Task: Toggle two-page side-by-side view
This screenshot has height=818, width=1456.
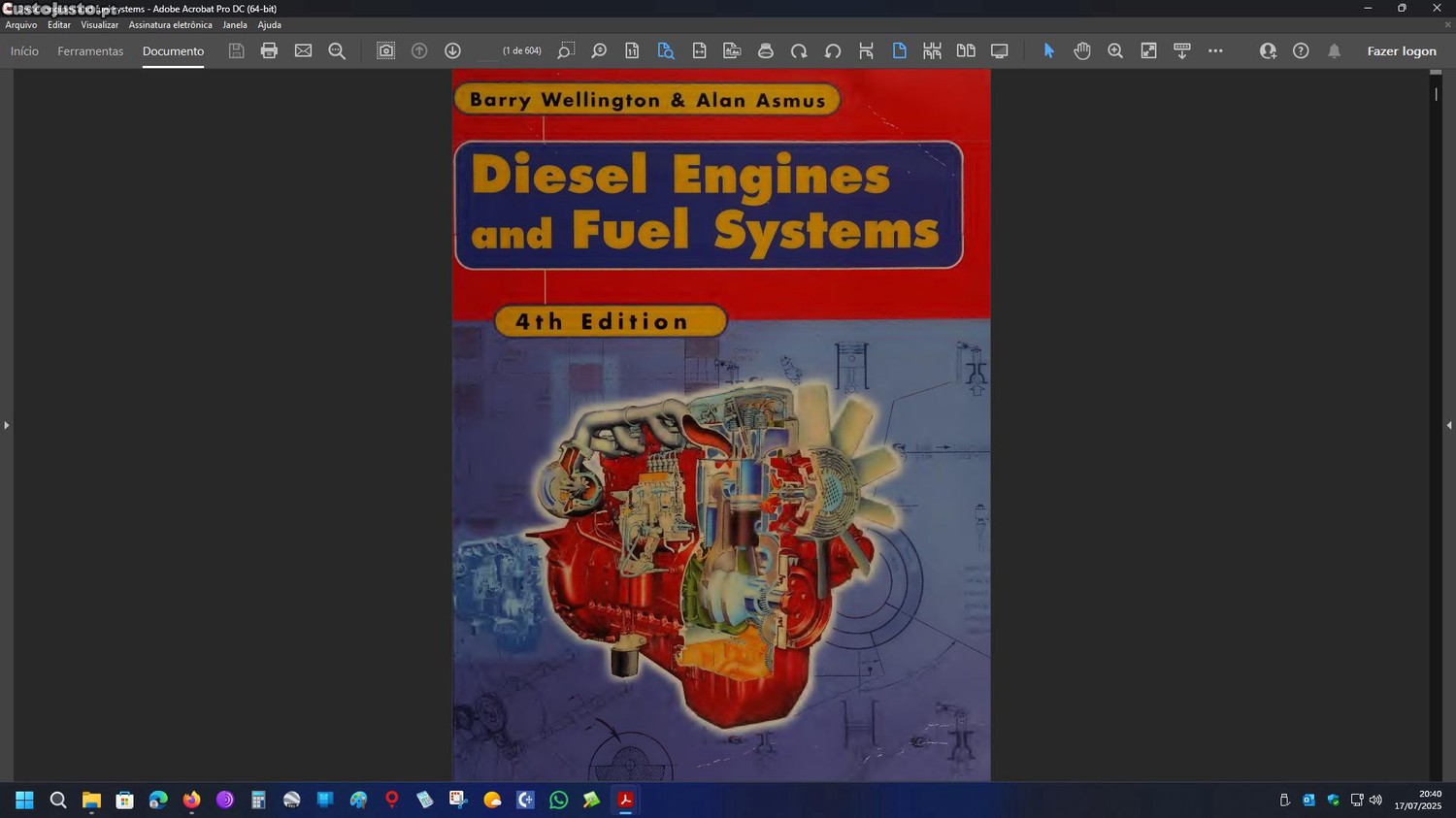Action: (x=966, y=50)
